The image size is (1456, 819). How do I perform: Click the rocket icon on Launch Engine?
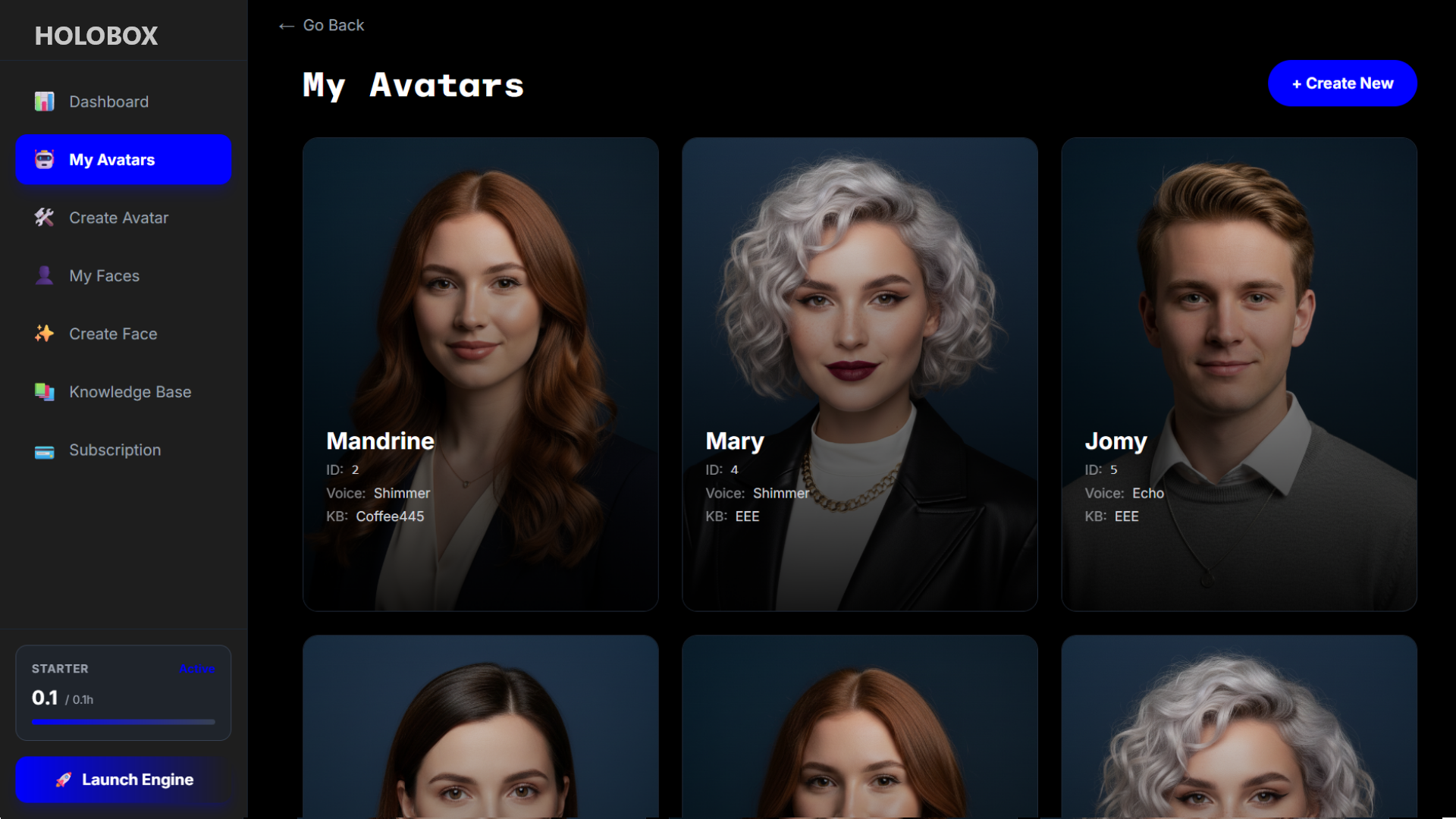[64, 780]
